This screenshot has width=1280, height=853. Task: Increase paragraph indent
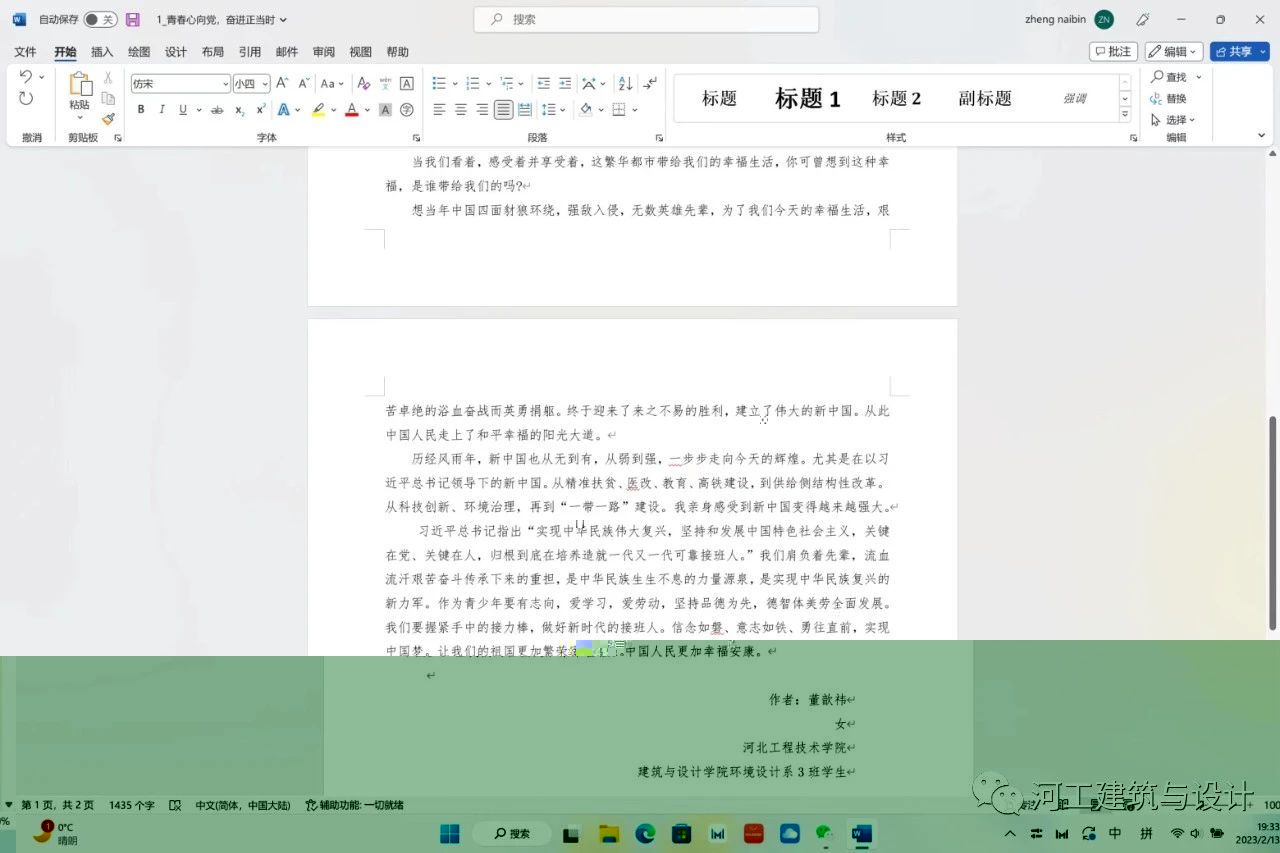coord(565,84)
